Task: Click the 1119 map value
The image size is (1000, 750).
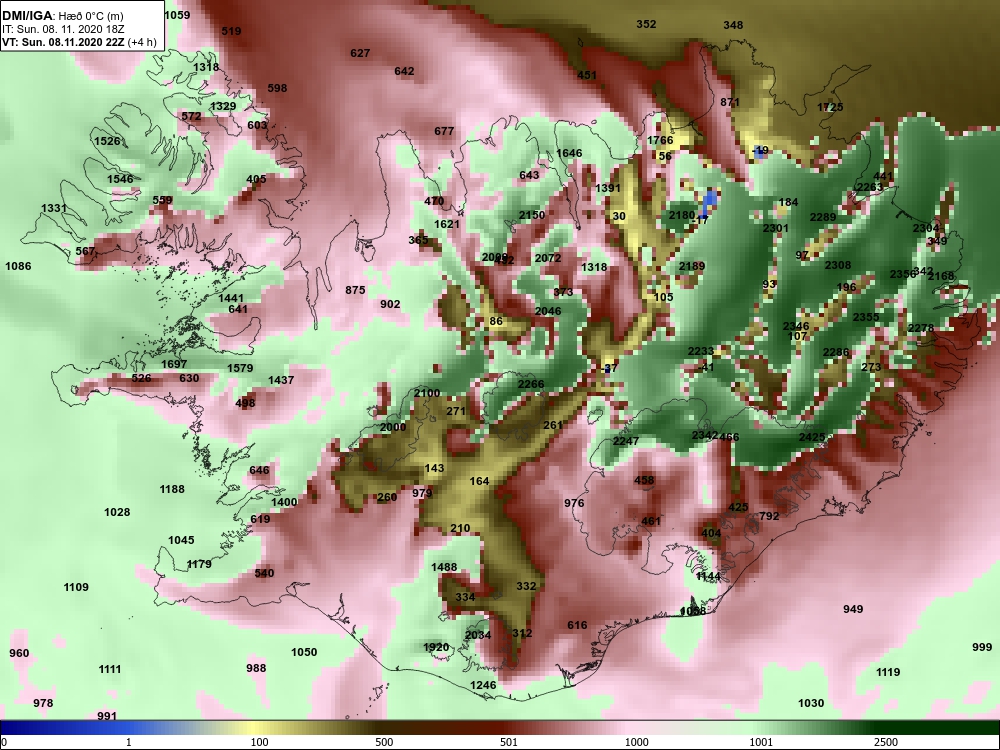Action: (888, 672)
